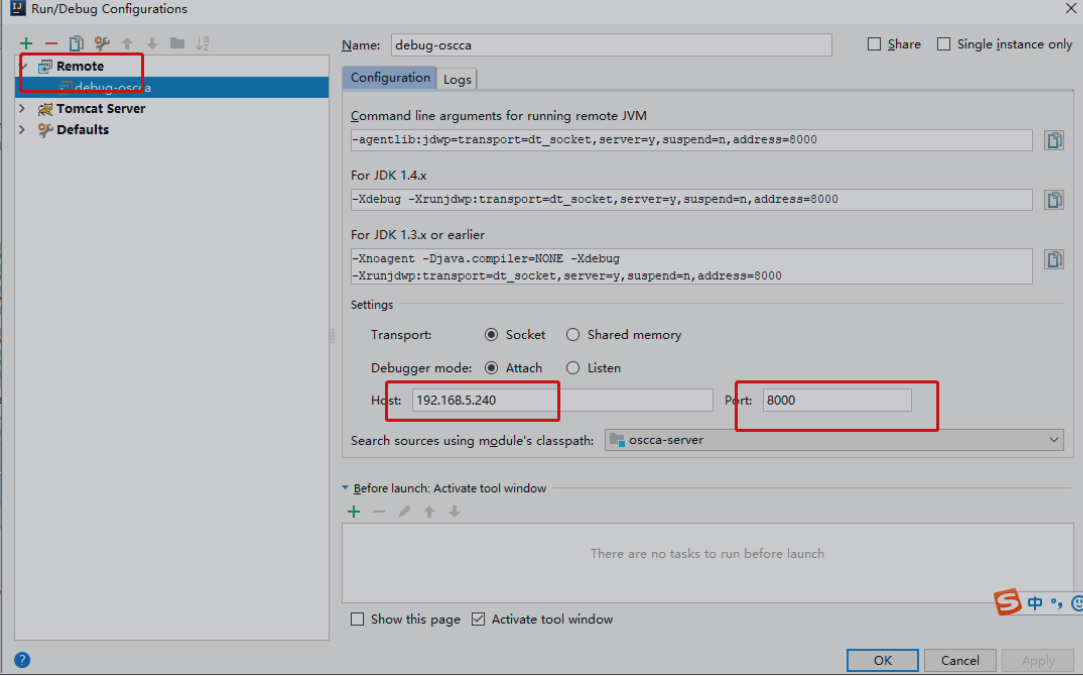Screen dimensions: 1083x676
Task: Check Show this page
Action: pos(357,619)
